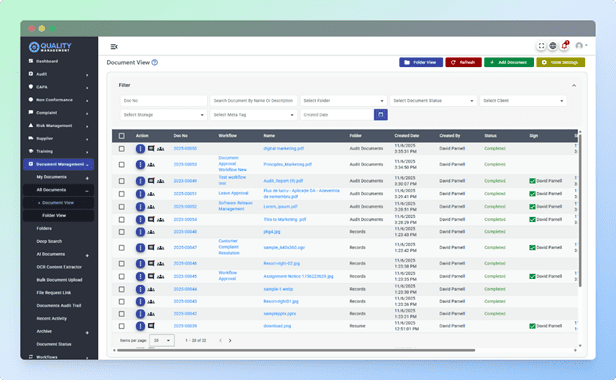Open the action menu for Resort-right-02.jpg
616x380 pixels.
point(140,264)
